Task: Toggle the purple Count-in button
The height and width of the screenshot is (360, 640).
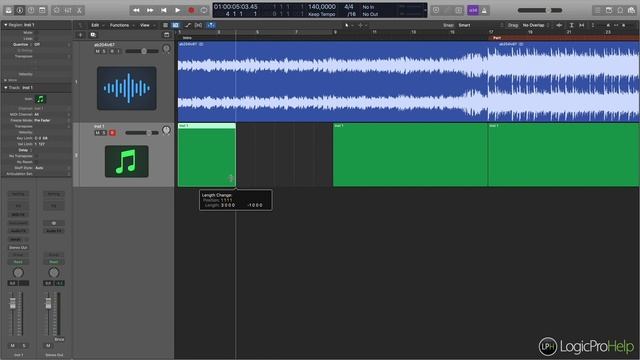Action: pos(473,10)
